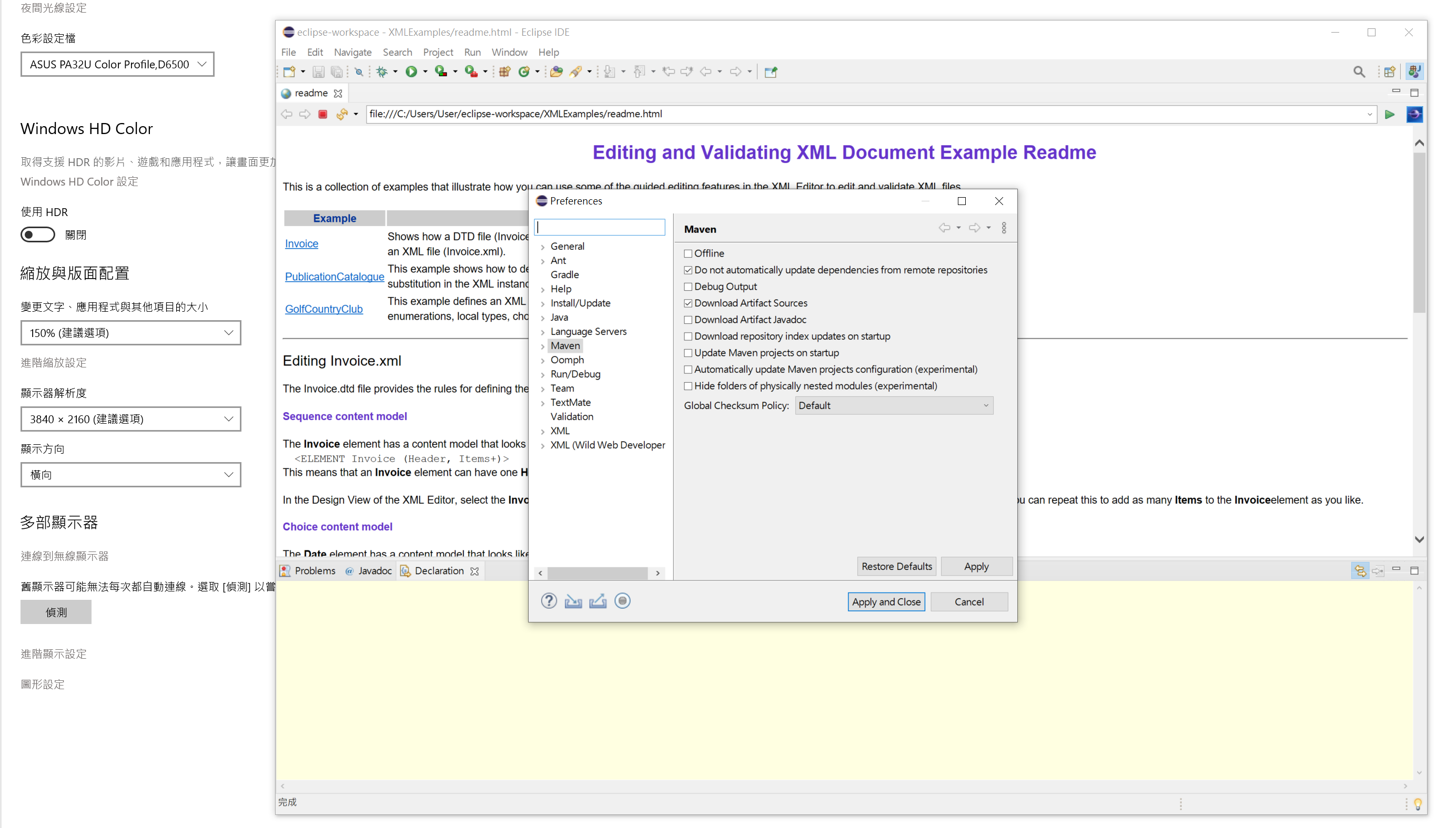Open the Window menu
The height and width of the screenshot is (828, 1456).
tap(509, 52)
